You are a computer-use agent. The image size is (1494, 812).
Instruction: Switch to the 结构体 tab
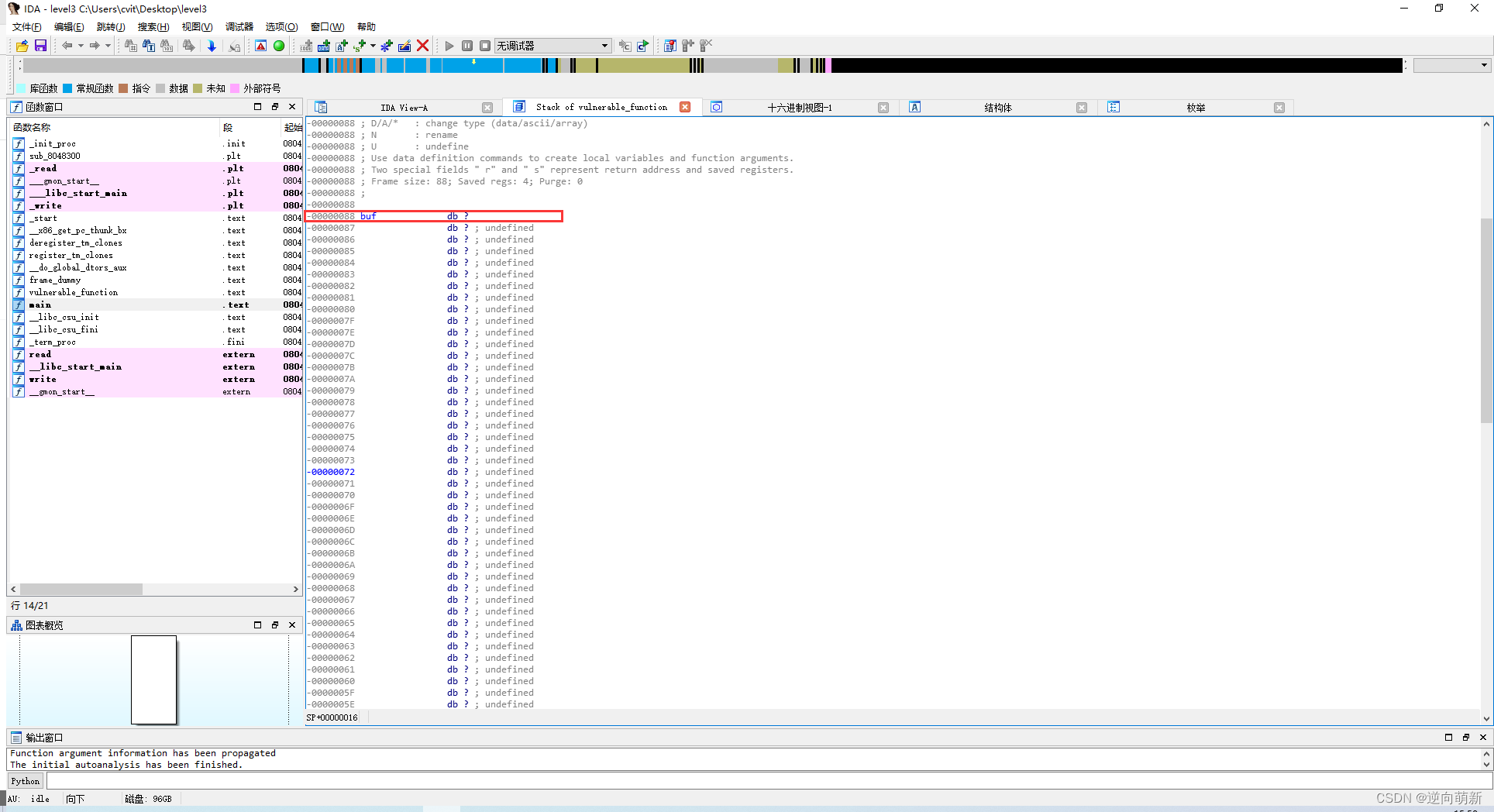tap(997, 108)
